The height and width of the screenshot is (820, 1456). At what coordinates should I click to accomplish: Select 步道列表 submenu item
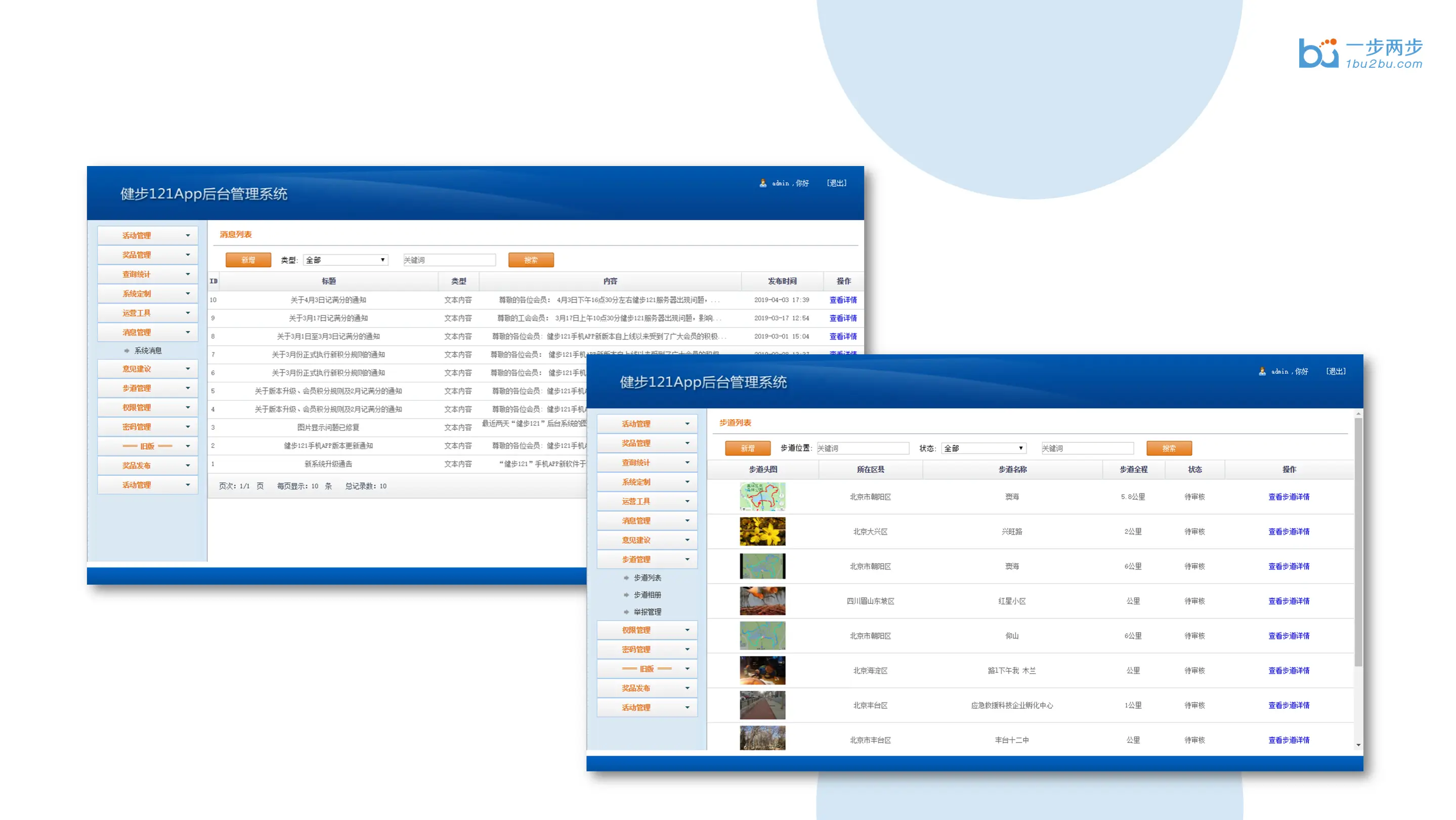point(647,578)
